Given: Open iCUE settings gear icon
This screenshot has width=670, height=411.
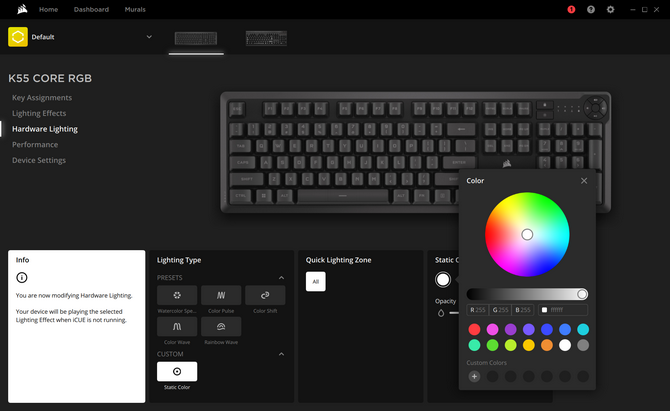Looking at the screenshot, I should pos(611,9).
